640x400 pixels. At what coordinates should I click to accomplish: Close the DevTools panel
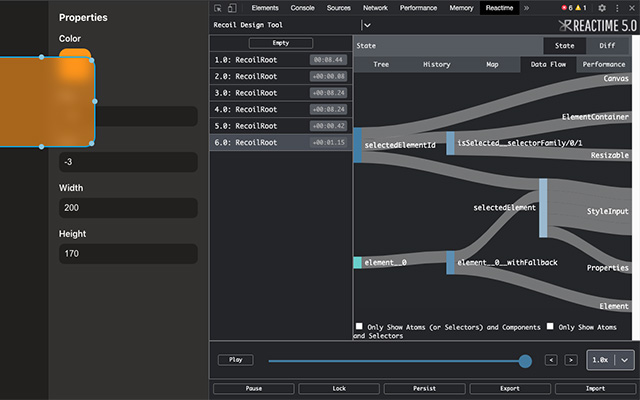click(631, 8)
